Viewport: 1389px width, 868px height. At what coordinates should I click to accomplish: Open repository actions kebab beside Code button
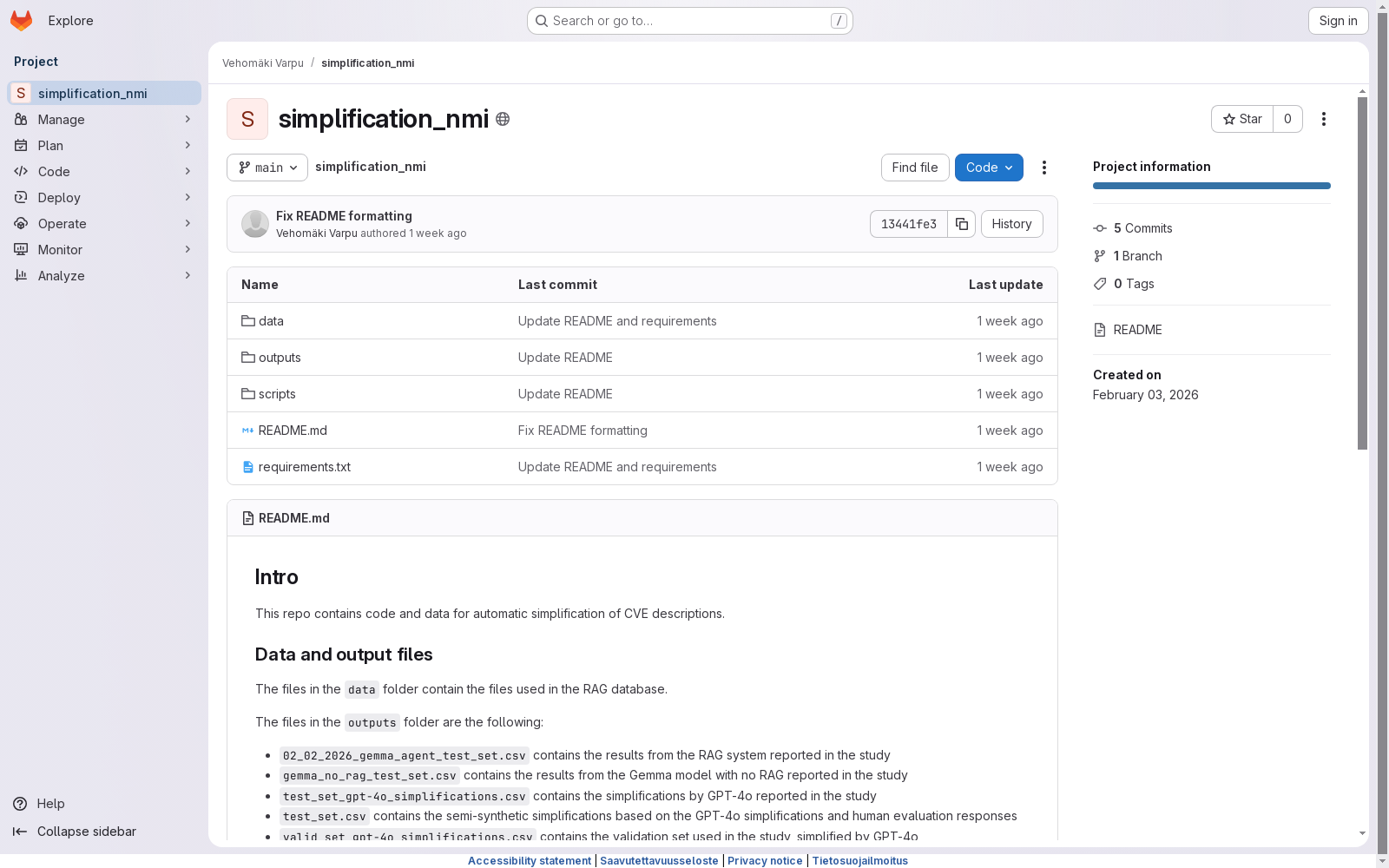tap(1044, 168)
